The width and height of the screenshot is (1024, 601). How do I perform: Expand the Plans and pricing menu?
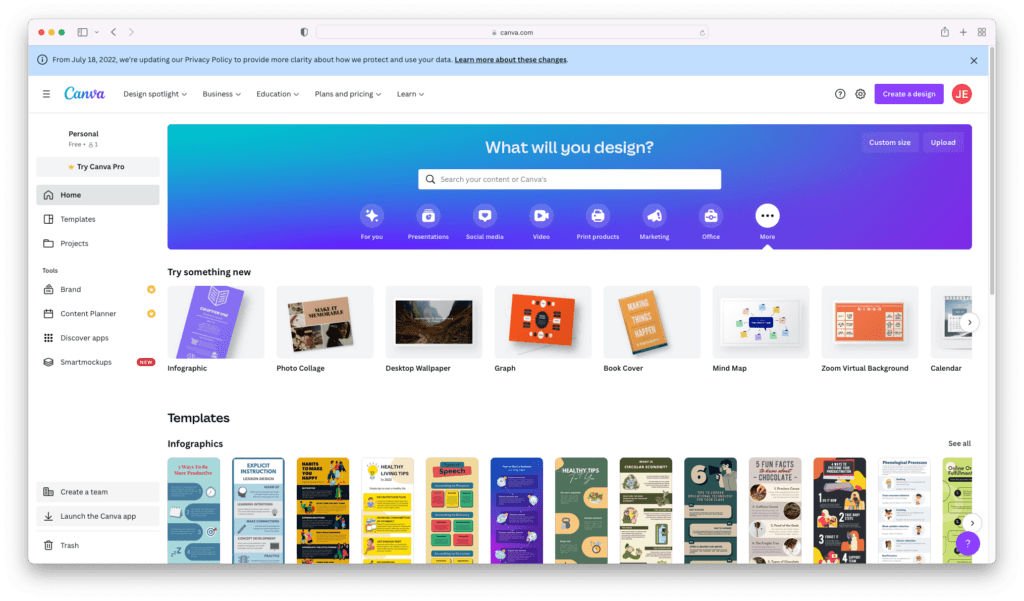(x=347, y=94)
